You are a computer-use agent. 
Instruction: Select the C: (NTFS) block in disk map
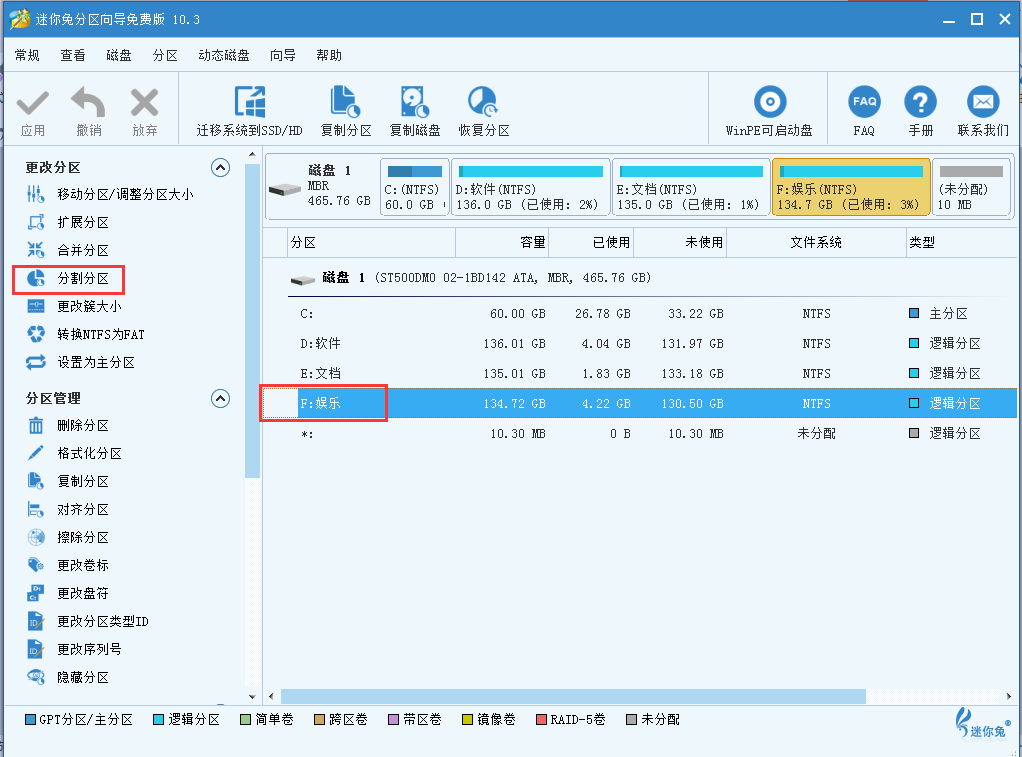(415, 187)
